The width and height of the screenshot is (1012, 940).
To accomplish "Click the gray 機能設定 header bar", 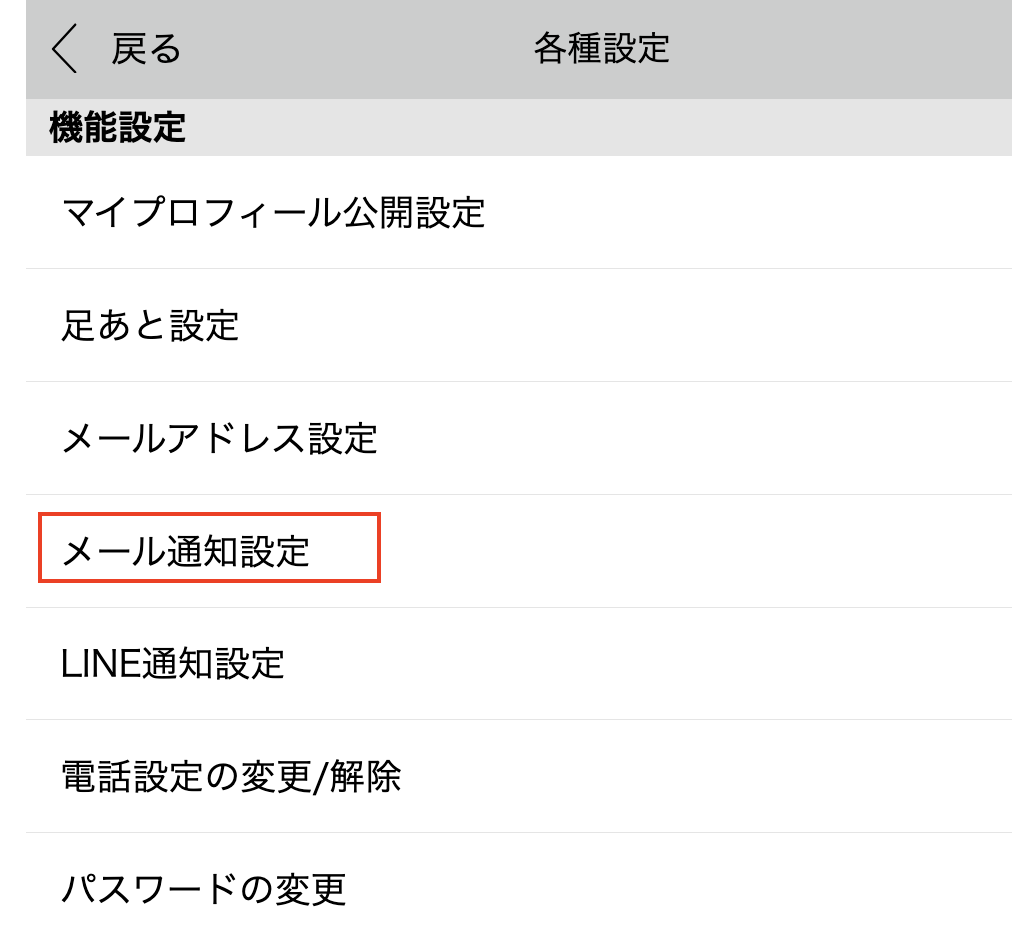I will click(518, 128).
